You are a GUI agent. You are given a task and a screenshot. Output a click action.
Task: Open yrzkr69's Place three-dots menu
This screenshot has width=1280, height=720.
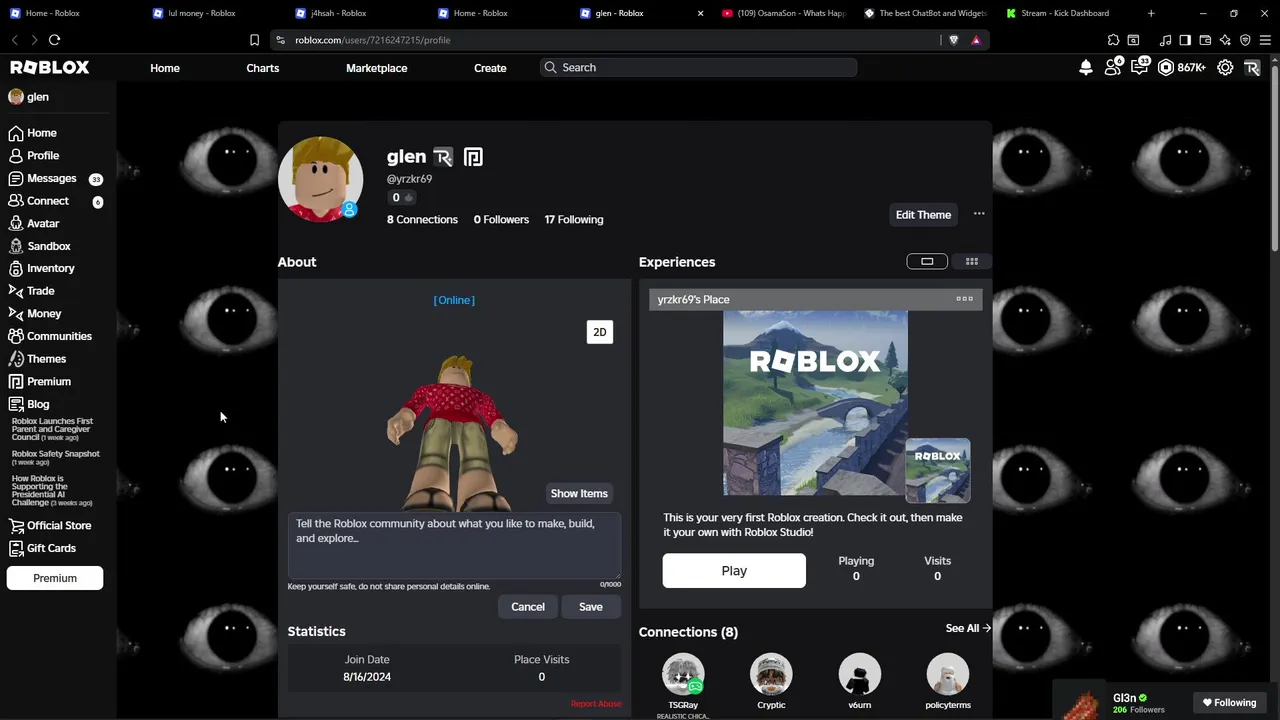[x=964, y=299]
